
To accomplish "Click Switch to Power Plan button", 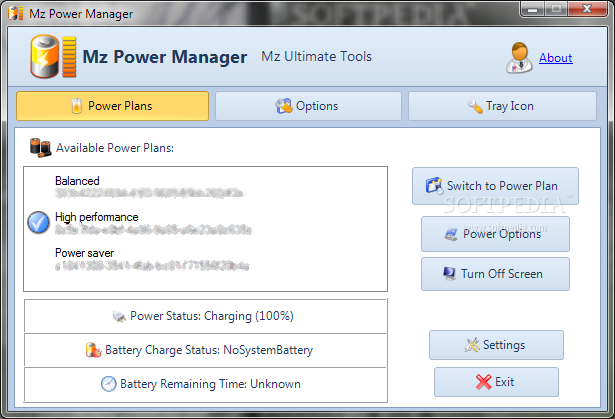I will point(495,186).
